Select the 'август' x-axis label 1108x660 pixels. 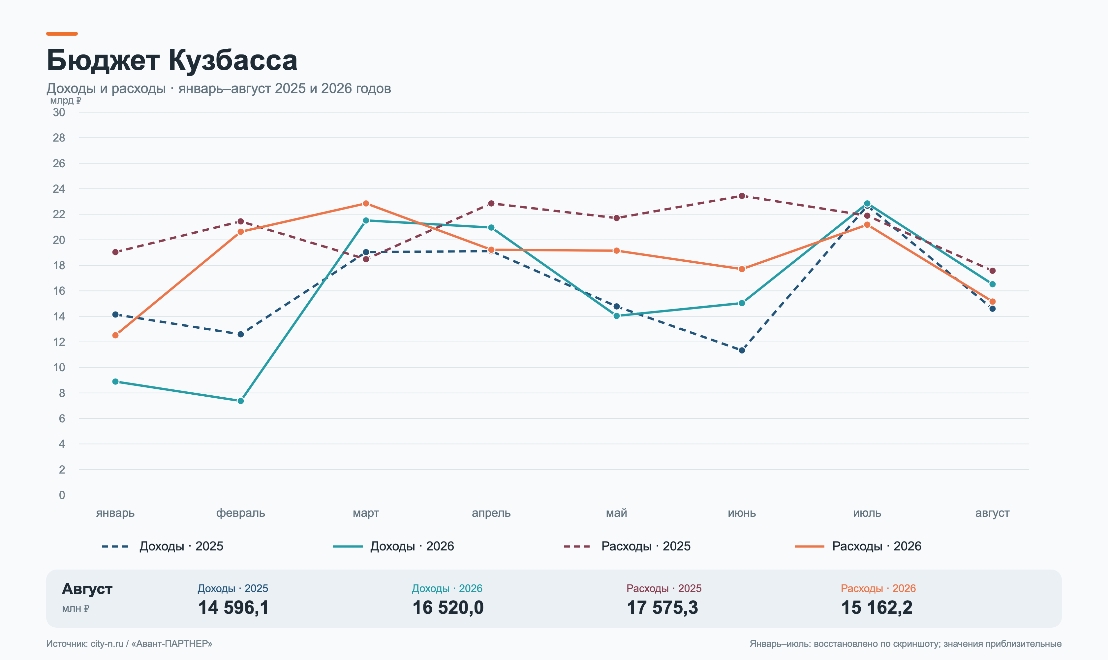[x=992, y=513]
